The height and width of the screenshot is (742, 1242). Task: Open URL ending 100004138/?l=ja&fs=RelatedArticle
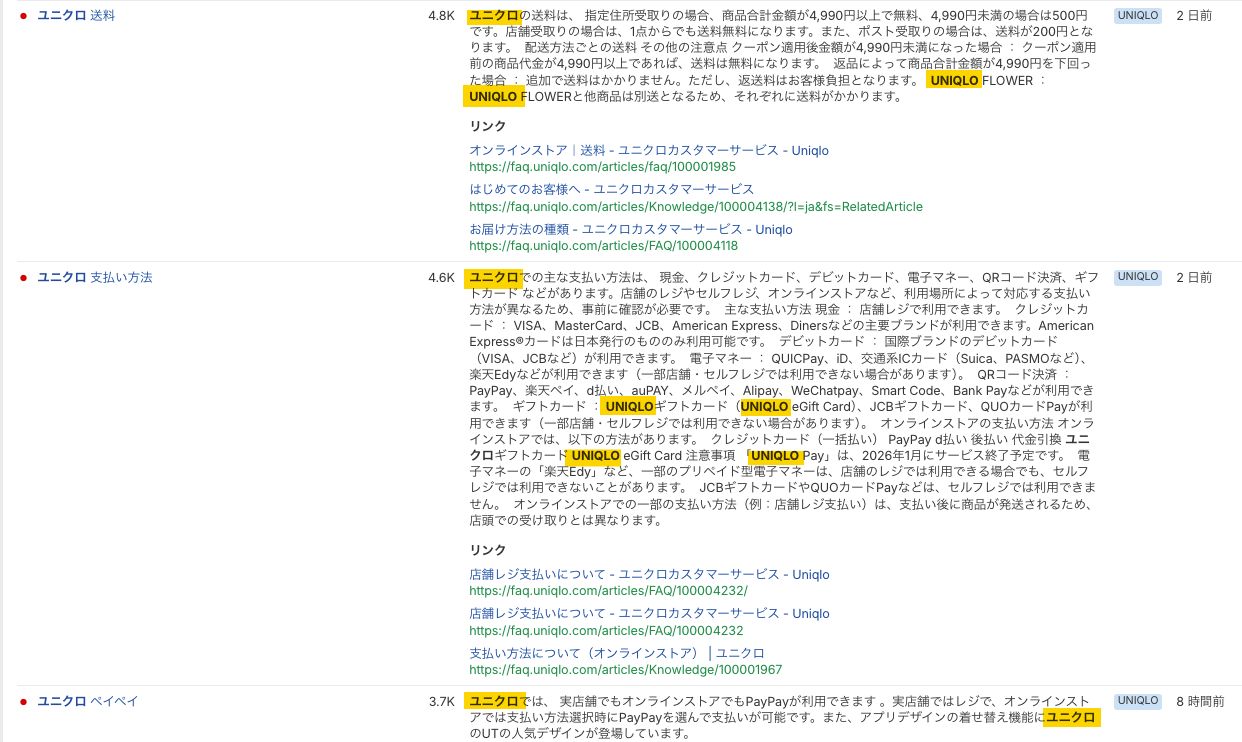coord(696,207)
